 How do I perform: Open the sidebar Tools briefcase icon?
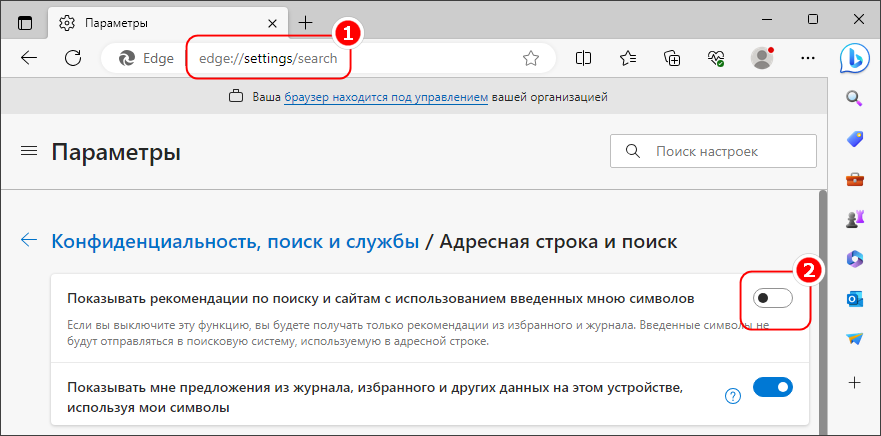[x=855, y=179]
